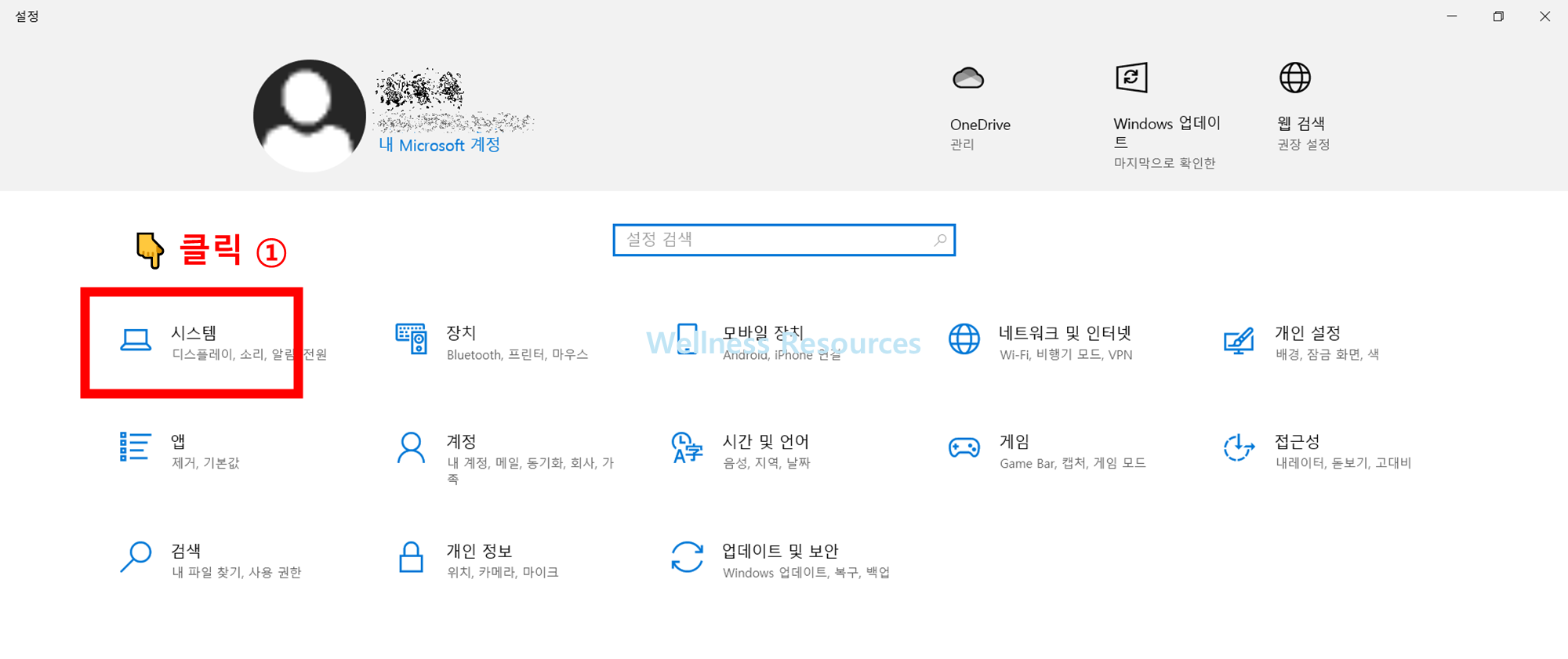The image size is (1568, 659).
Task: Open the 게임 controller icon
Action: [964, 447]
